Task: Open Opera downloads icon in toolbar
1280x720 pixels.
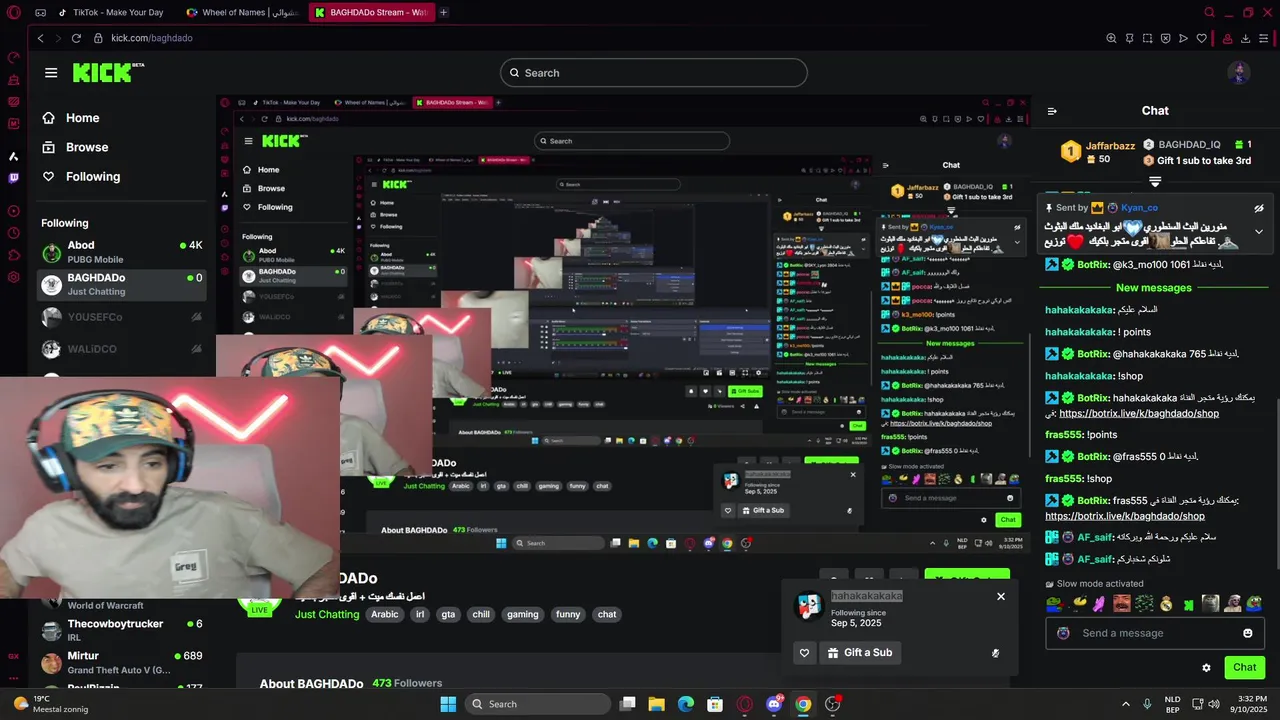Action: pyautogui.click(x=1246, y=38)
